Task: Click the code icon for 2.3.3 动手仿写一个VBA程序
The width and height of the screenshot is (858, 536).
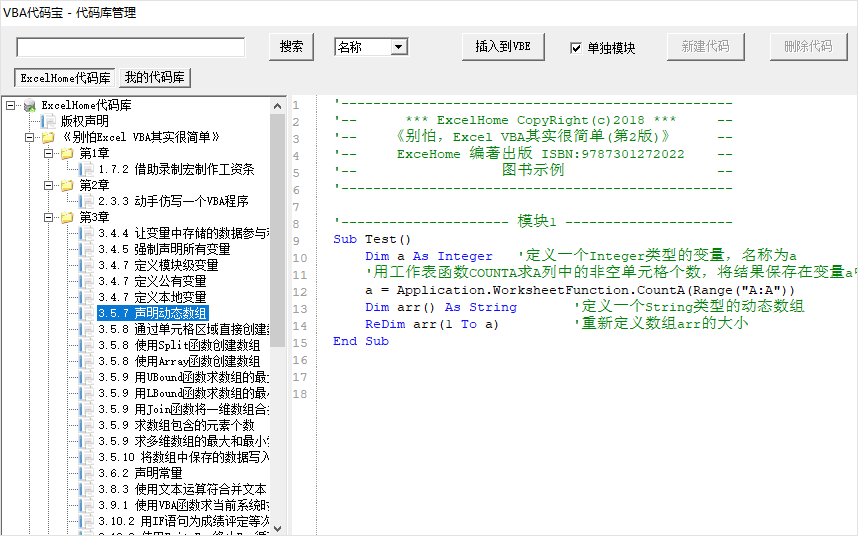Action: (86, 201)
